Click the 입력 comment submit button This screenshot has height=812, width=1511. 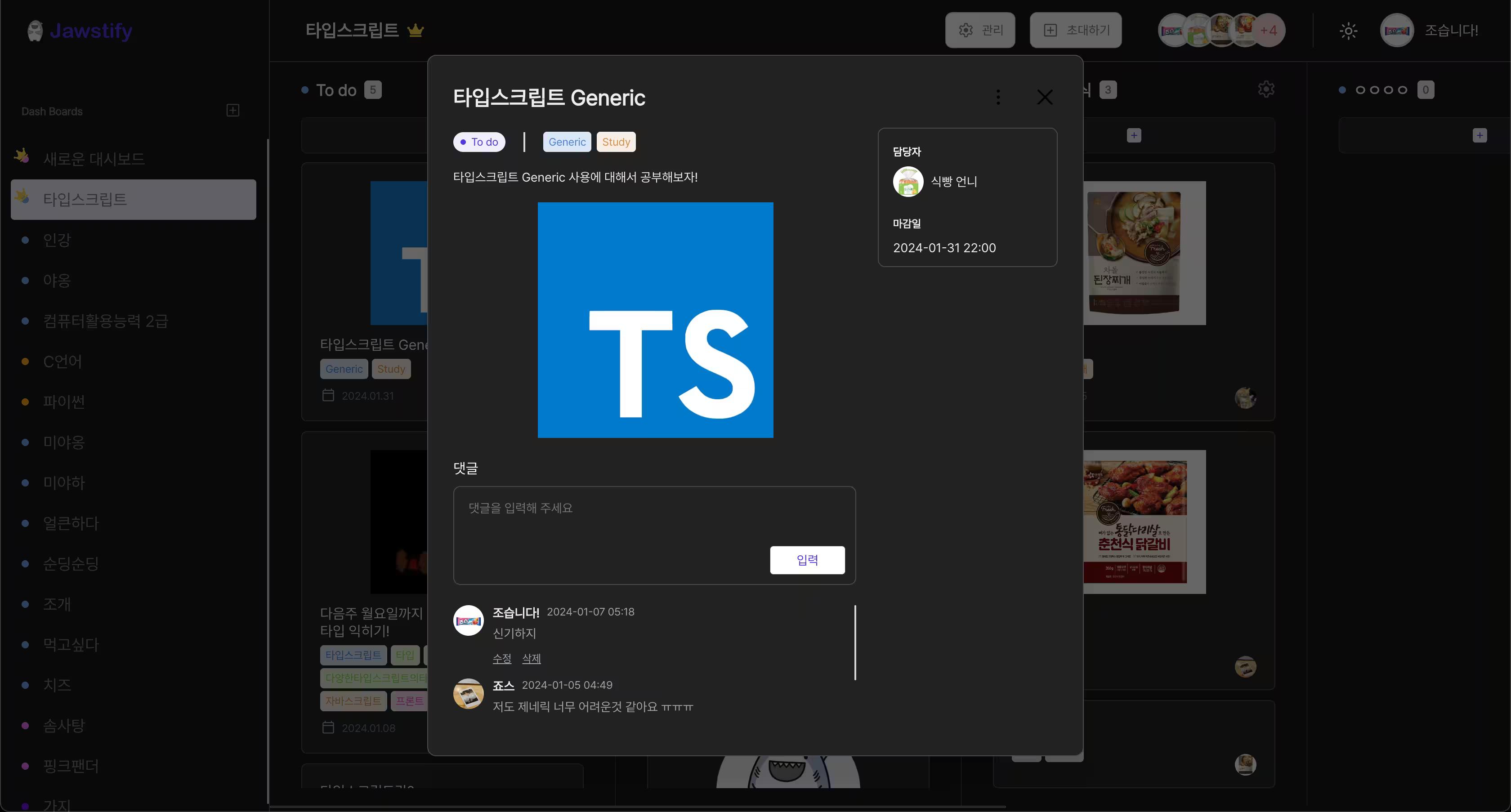808,559
